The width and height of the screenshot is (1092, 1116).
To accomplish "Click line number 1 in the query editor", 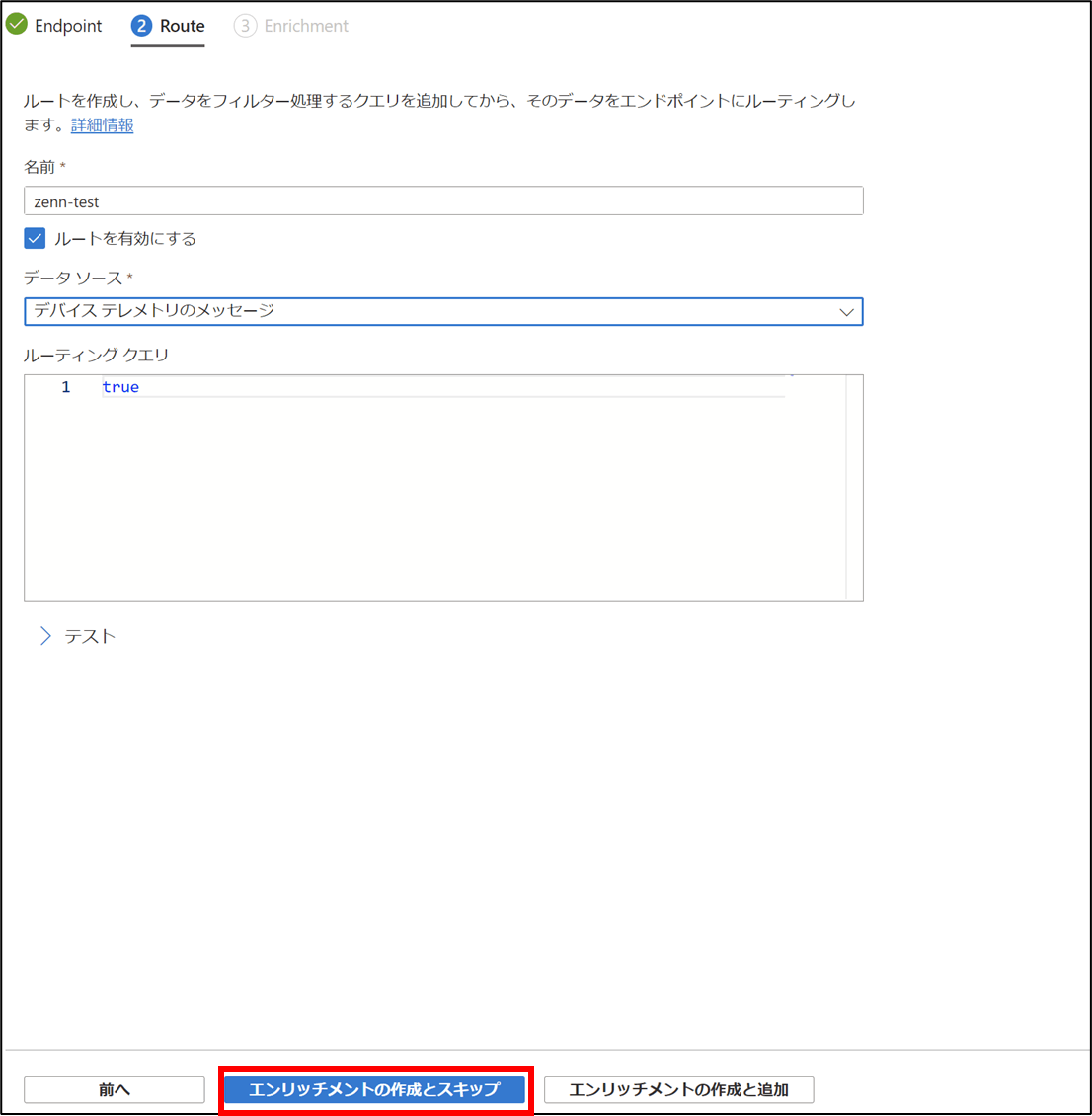I will click(65, 387).
